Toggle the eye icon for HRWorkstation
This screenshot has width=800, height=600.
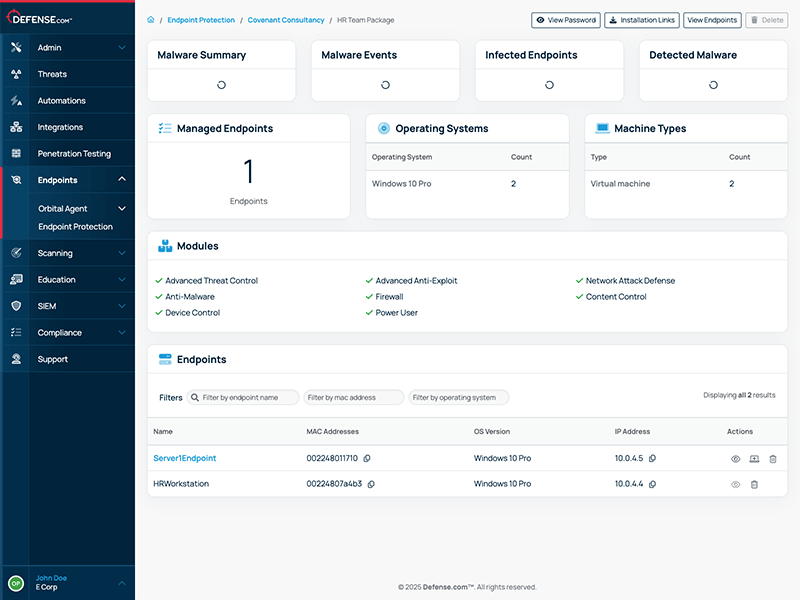point(735,484)
